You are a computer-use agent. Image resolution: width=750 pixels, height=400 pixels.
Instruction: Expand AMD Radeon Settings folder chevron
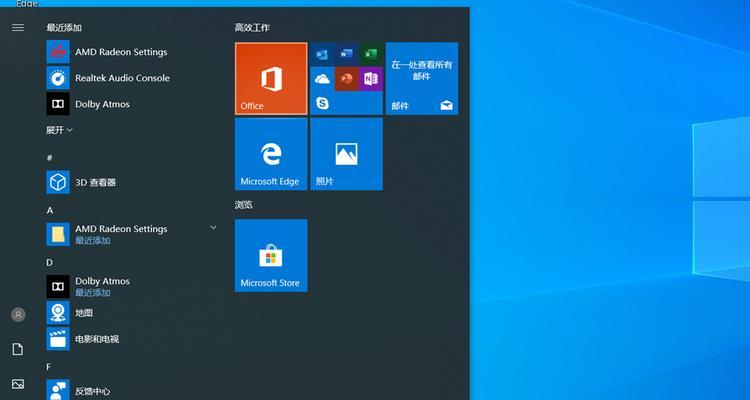[213, 228]
